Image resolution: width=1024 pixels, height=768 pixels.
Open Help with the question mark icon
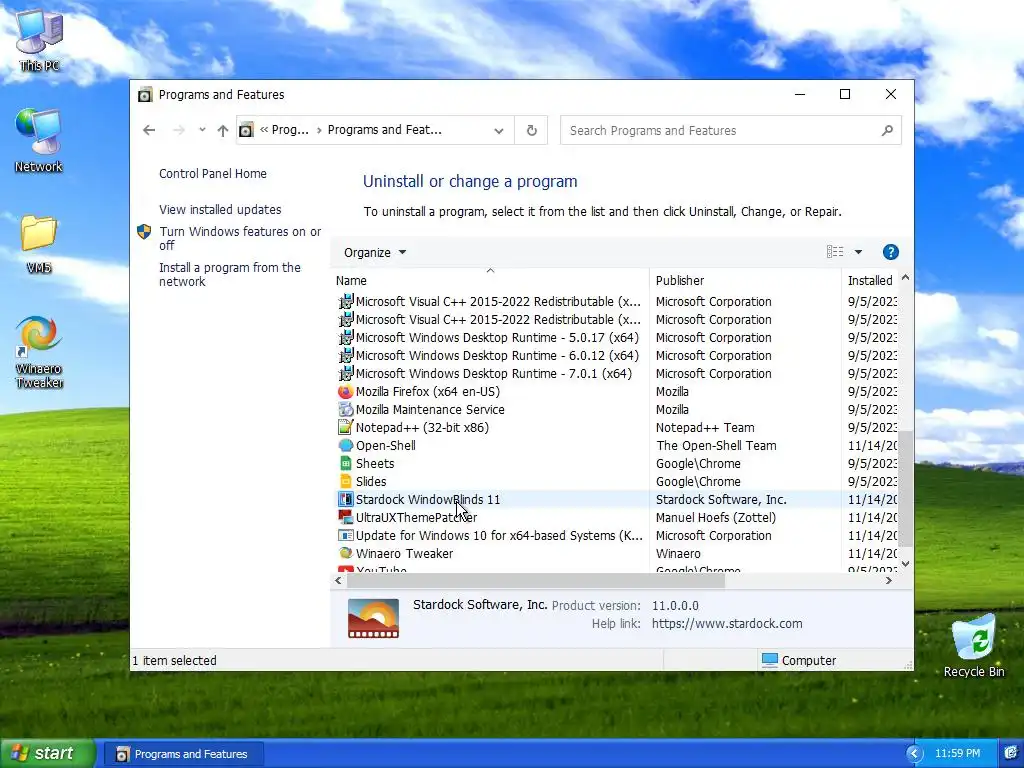890,252
